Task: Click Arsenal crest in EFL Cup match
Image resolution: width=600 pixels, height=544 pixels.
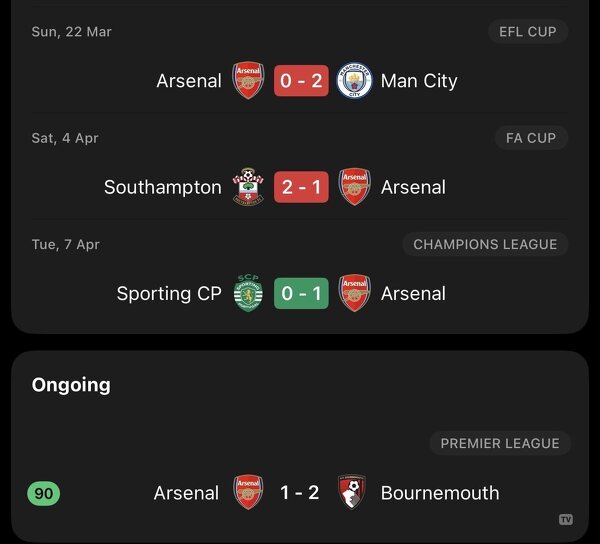Action: coord(248,81)
